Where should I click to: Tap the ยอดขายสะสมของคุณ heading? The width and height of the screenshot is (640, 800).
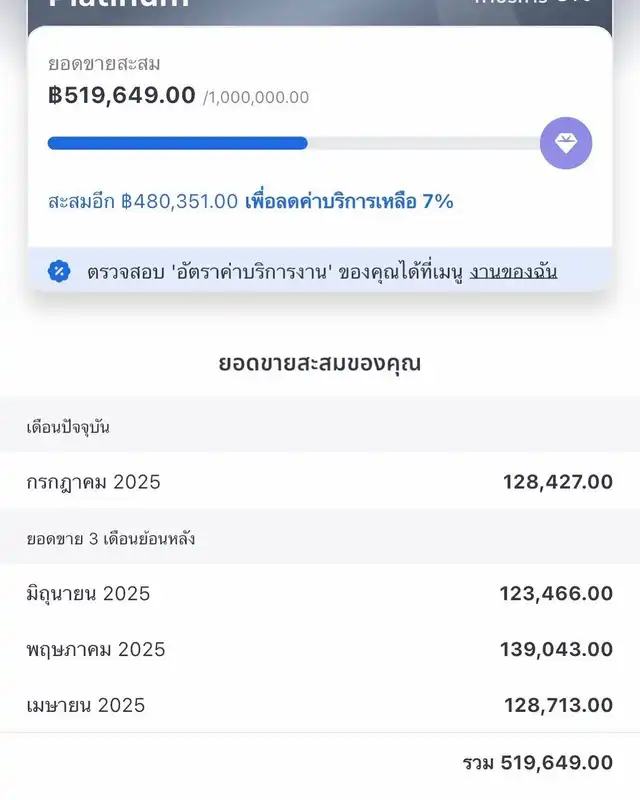click(x=320, y=364)
